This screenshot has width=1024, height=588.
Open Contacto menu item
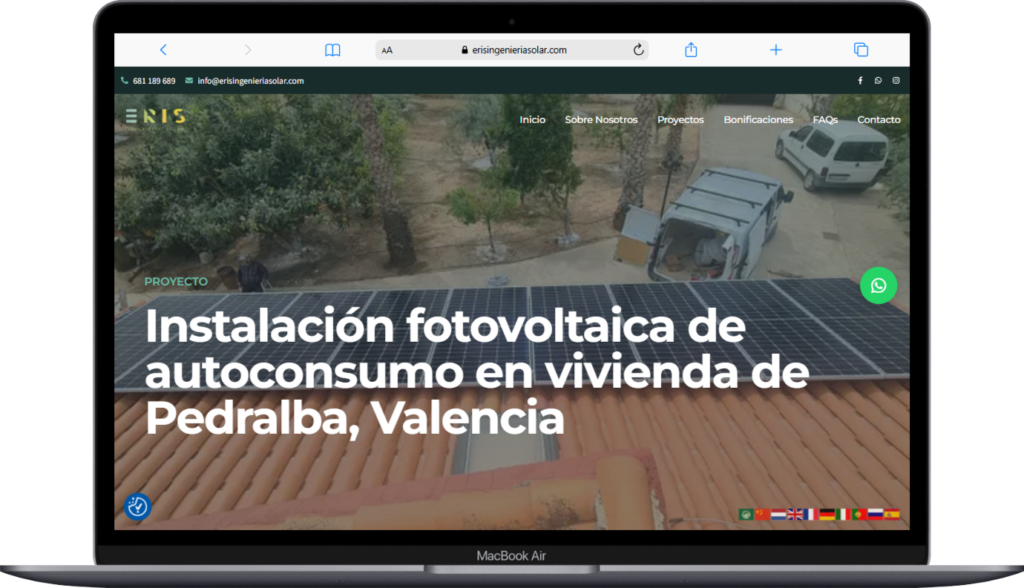(878, 120)
